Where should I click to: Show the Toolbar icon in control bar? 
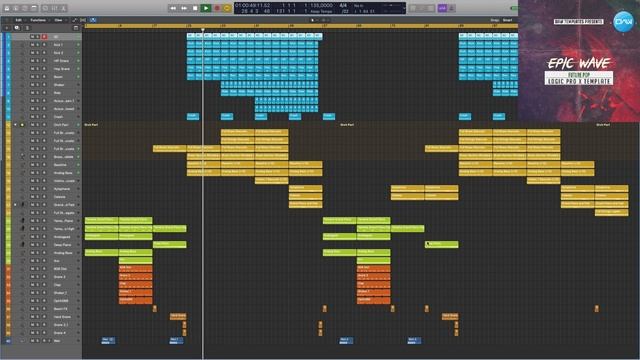34,8
